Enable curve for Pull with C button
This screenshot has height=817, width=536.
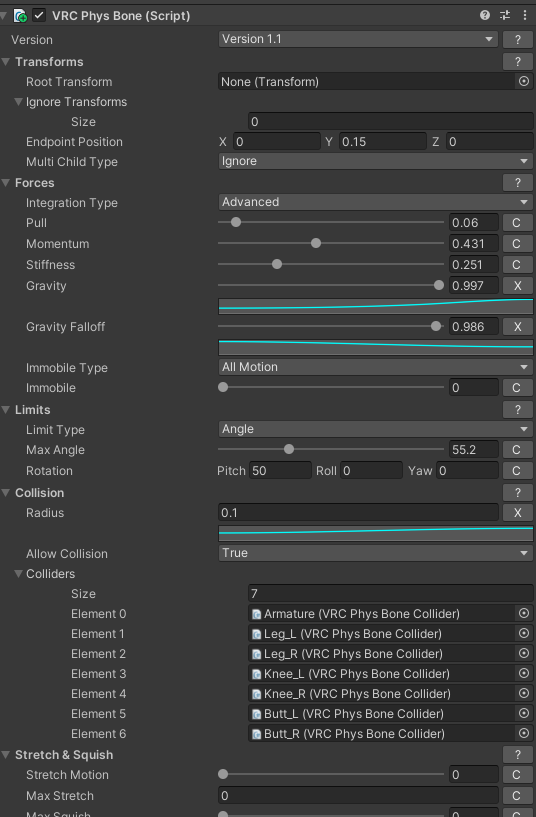coord(517,223)
